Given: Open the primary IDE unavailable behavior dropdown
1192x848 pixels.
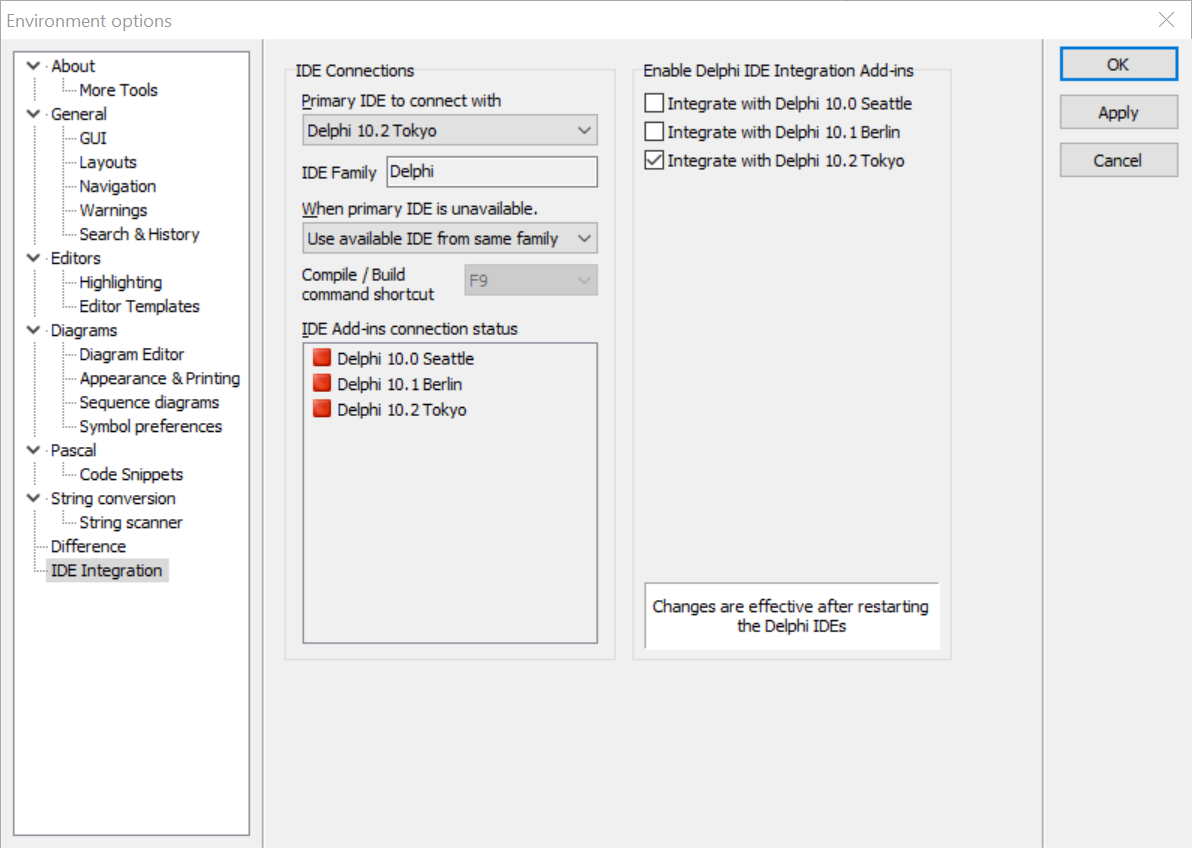Looking at the screenshot, I should (450, 238).
